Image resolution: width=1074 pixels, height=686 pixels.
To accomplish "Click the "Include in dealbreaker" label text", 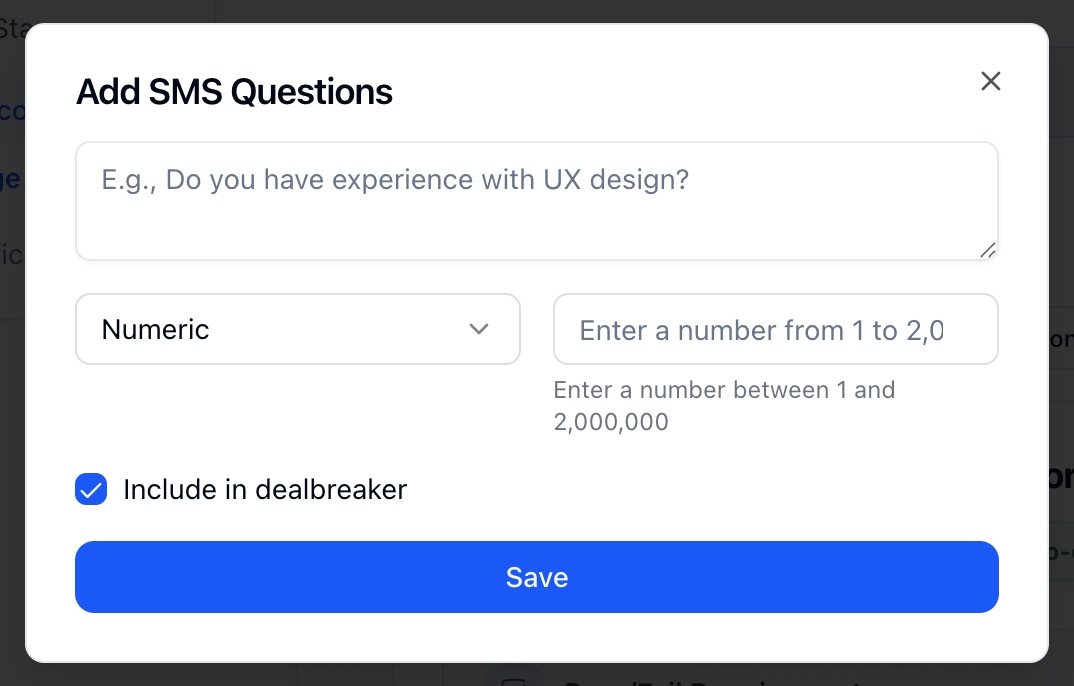I will (x=265, y=490).
